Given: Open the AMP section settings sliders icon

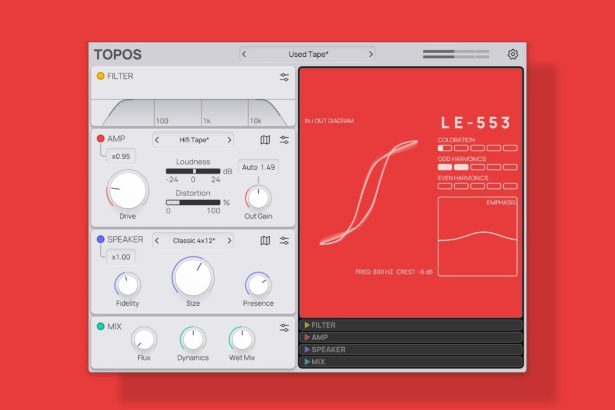Looking at the screenshot, I should click(x=285, y=140).
